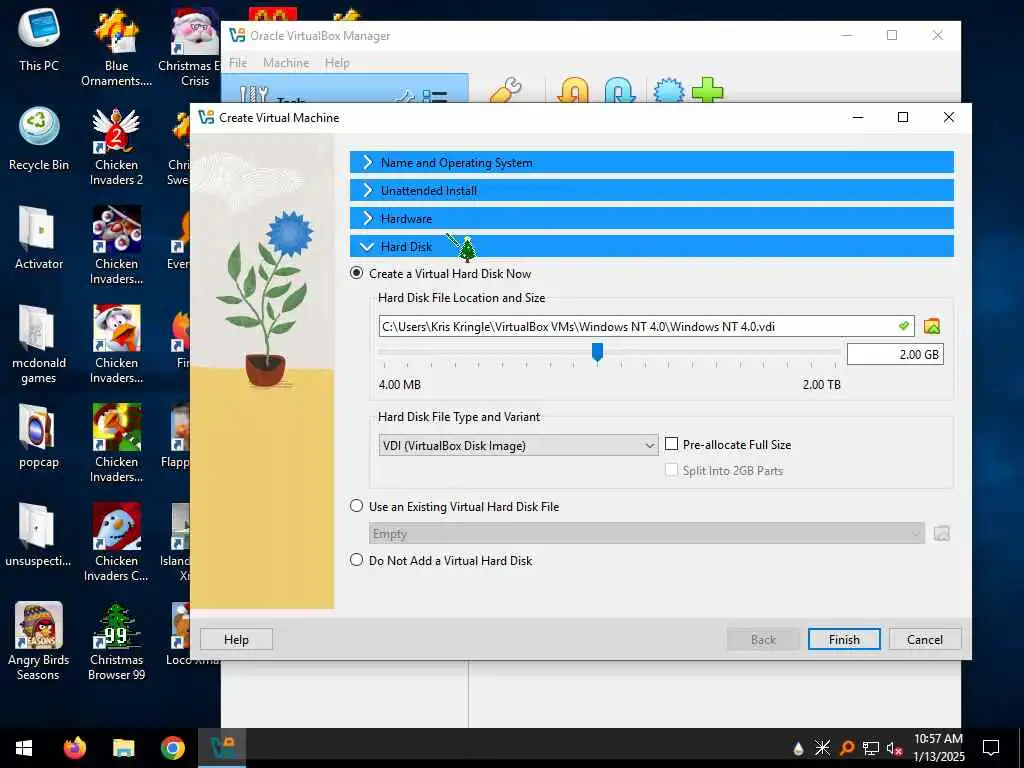The width and height of the screenshot is (1024, 768).
Task: Enable Pre-allocate Full Size checkbox
Action: coord(671,444)
